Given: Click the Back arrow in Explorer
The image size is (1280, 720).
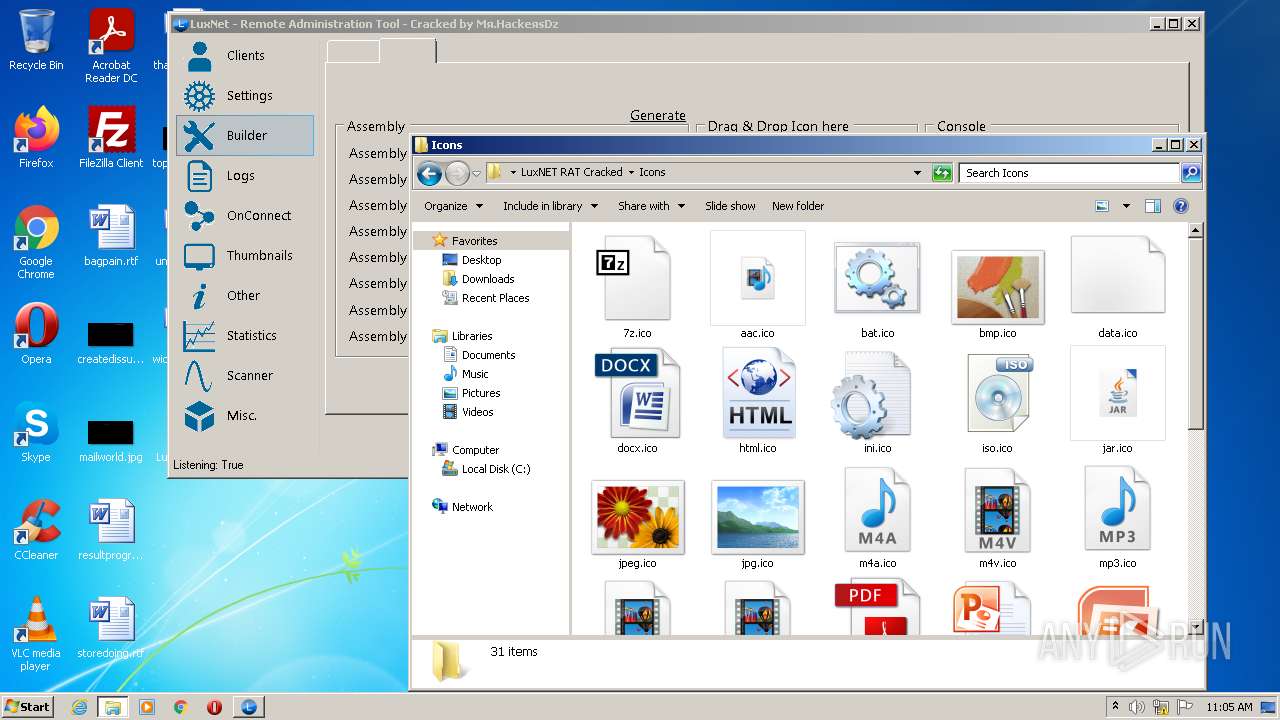Looking at the screenshot, I should 430,173.
